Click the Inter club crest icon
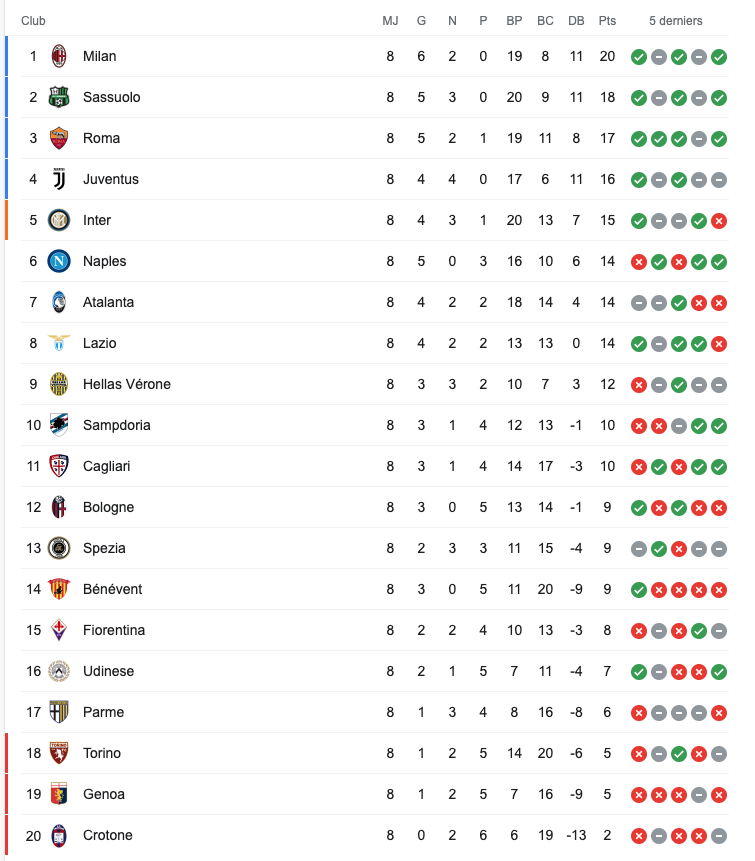The image size is (755, 861). pos(59,220)
